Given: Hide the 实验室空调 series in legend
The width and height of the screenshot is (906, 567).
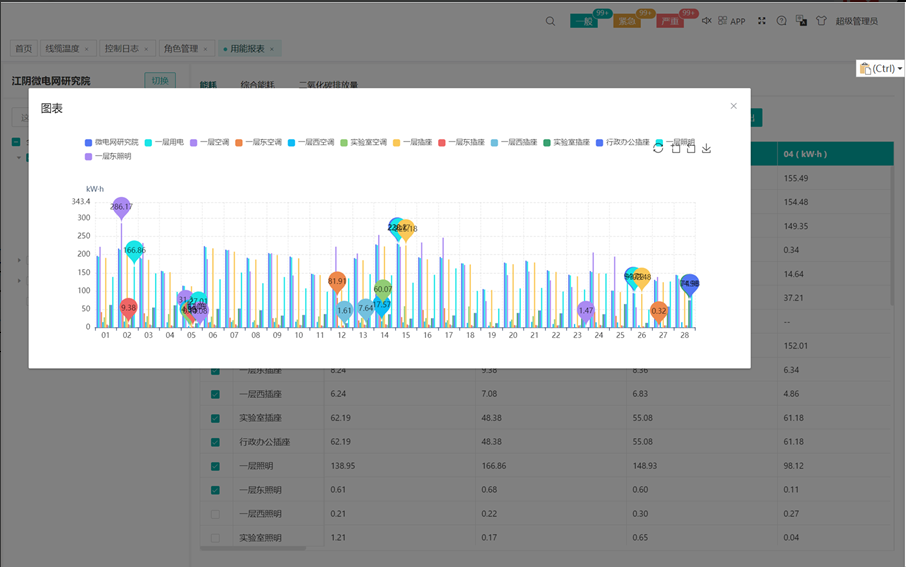Looking at the screenshot, I should 363,142.
